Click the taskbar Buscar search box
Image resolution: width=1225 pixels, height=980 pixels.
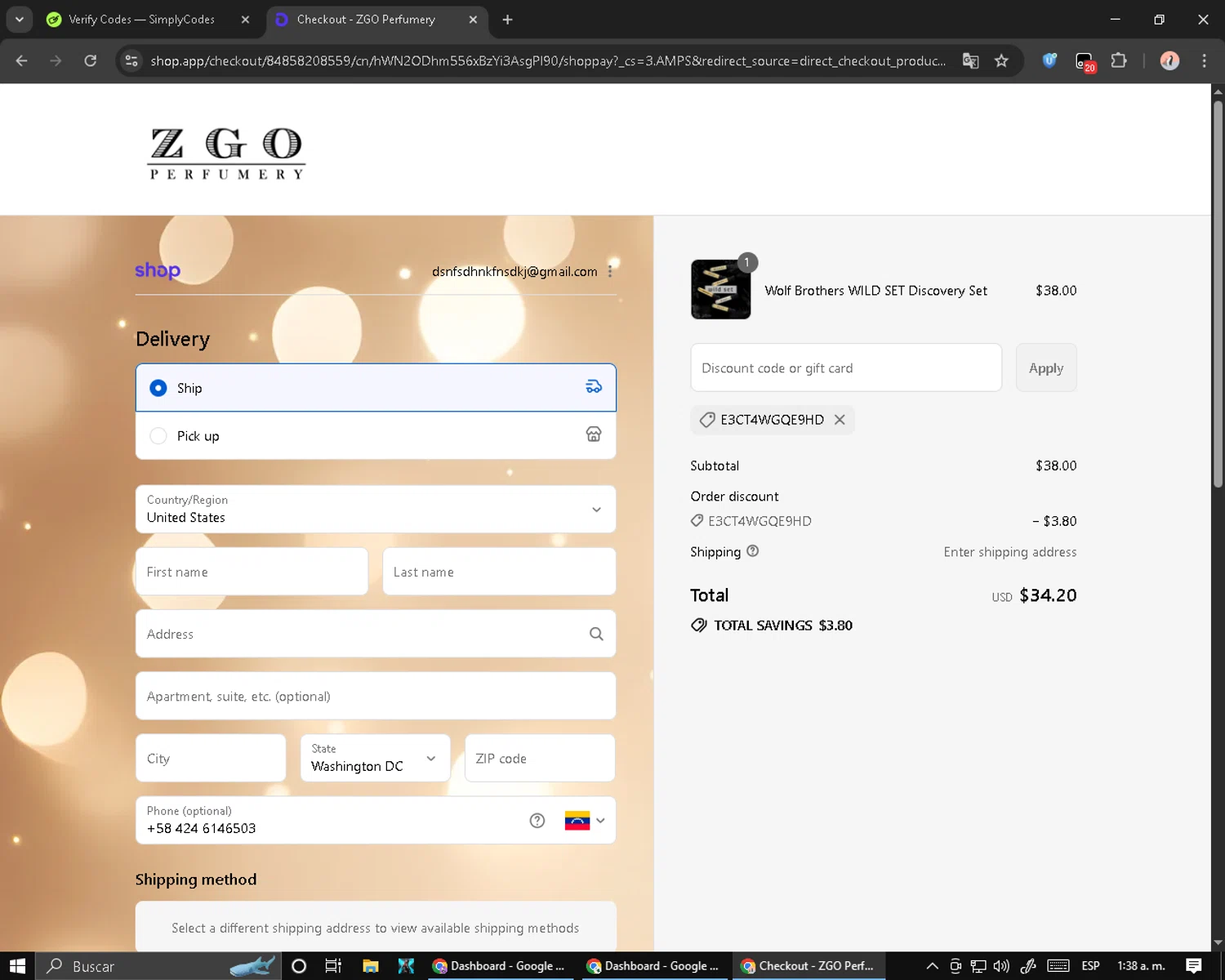[x=159, y=966]
